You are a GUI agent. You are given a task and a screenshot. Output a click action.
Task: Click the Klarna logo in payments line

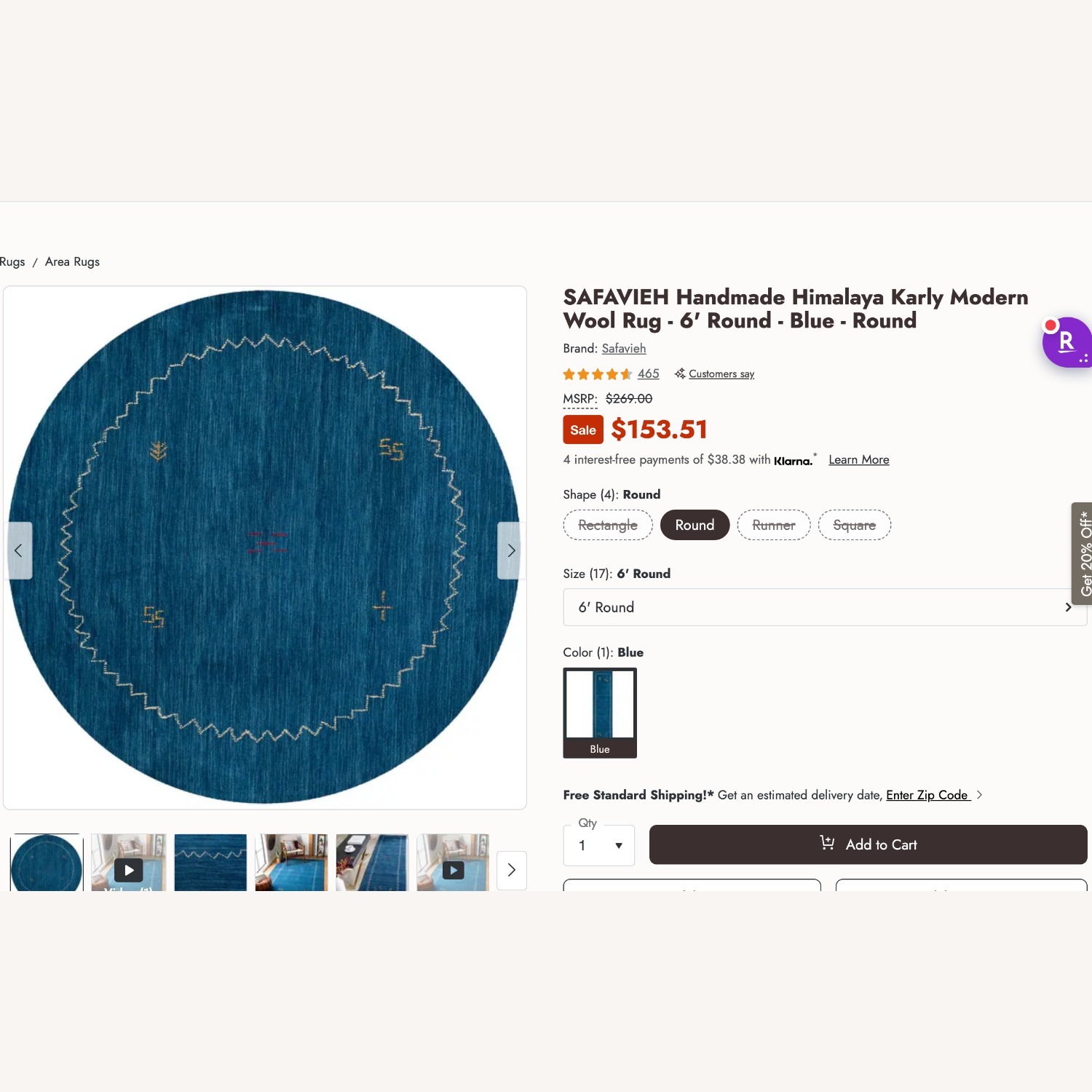tap(793, 460)
